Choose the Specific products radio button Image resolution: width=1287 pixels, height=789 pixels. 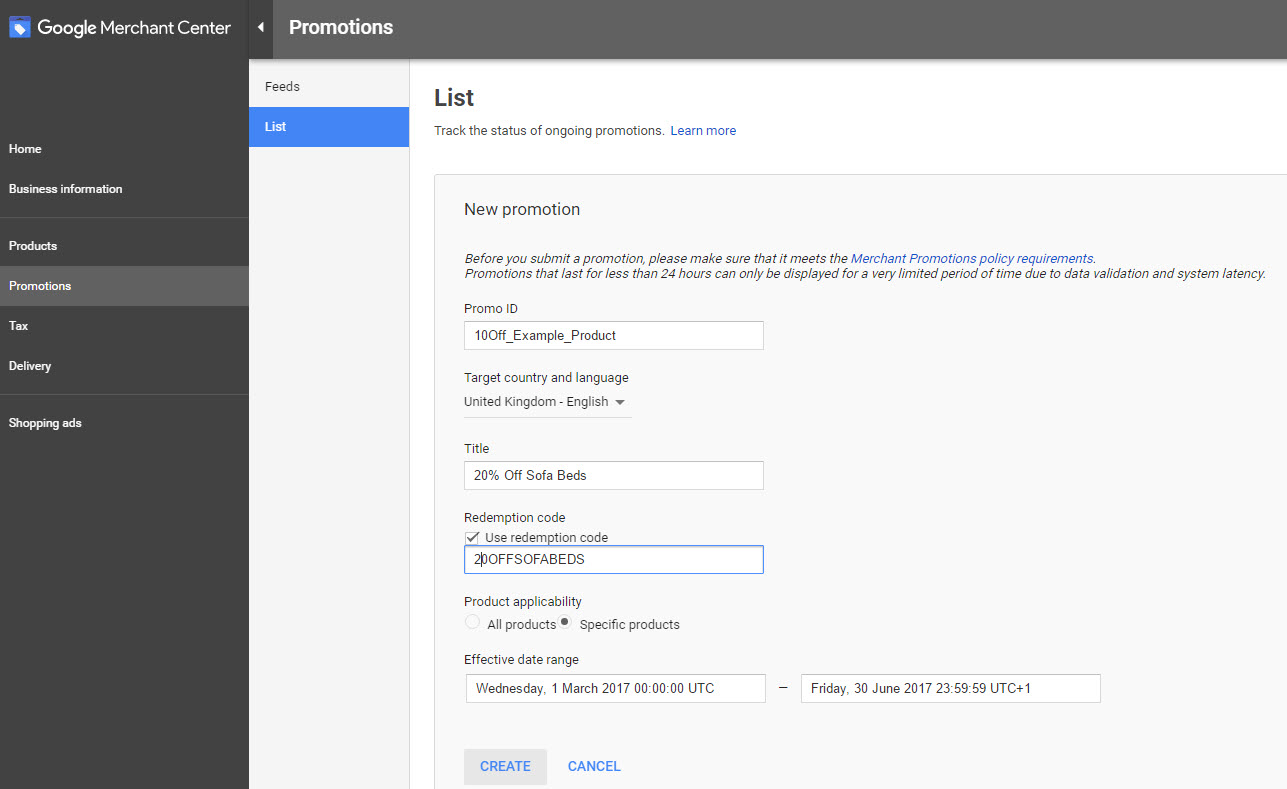point(565,621)
